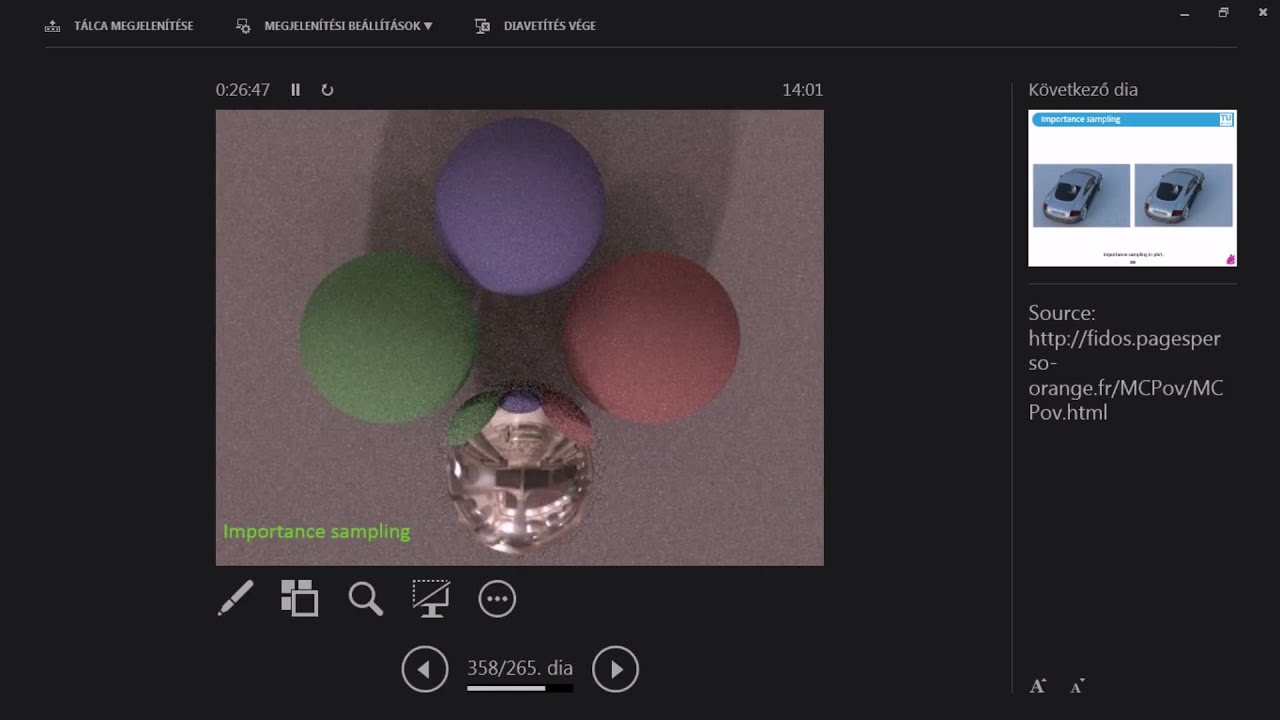Click the current slide showing the spheres render
1280x720 pixels.
(x=519, y=337)
